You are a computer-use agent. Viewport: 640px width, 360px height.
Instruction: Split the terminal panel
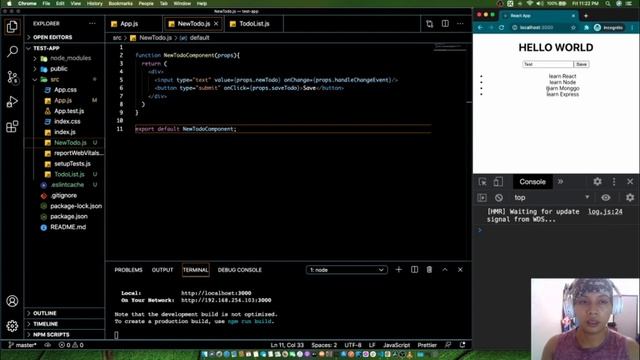[414, 269]
